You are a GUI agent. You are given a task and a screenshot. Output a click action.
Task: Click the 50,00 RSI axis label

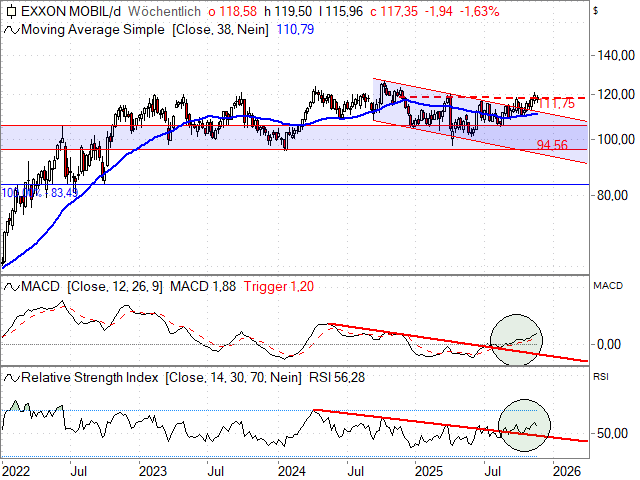(x=612, y=433)
